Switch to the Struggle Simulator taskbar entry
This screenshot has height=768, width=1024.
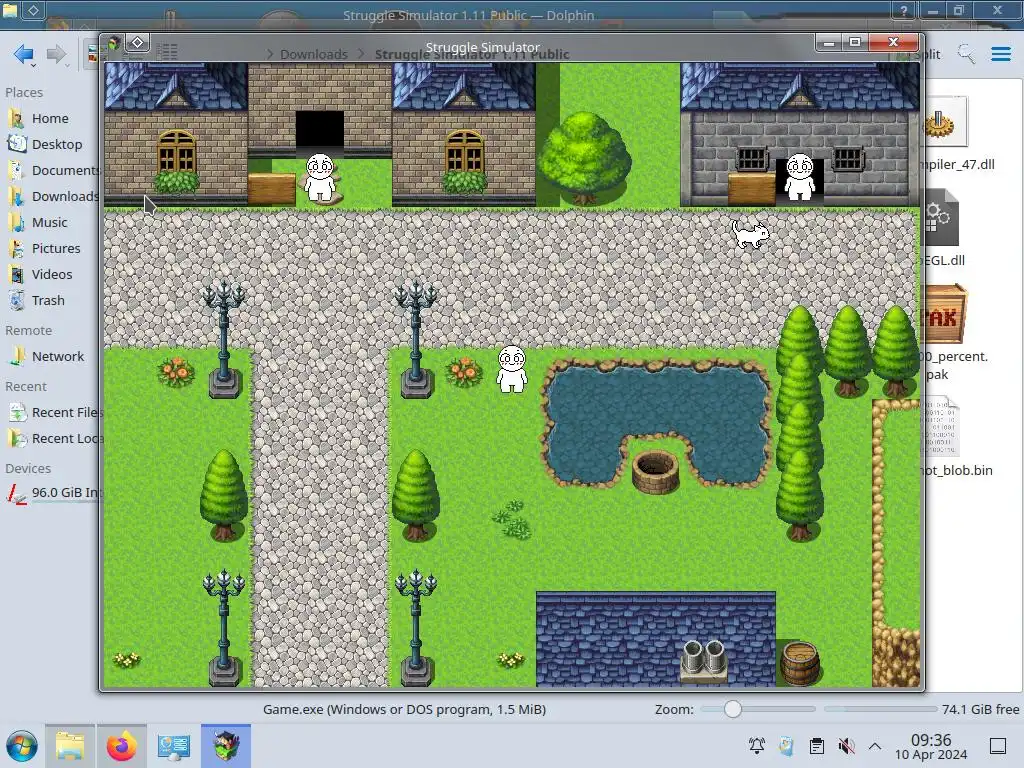tap(226, 746)
